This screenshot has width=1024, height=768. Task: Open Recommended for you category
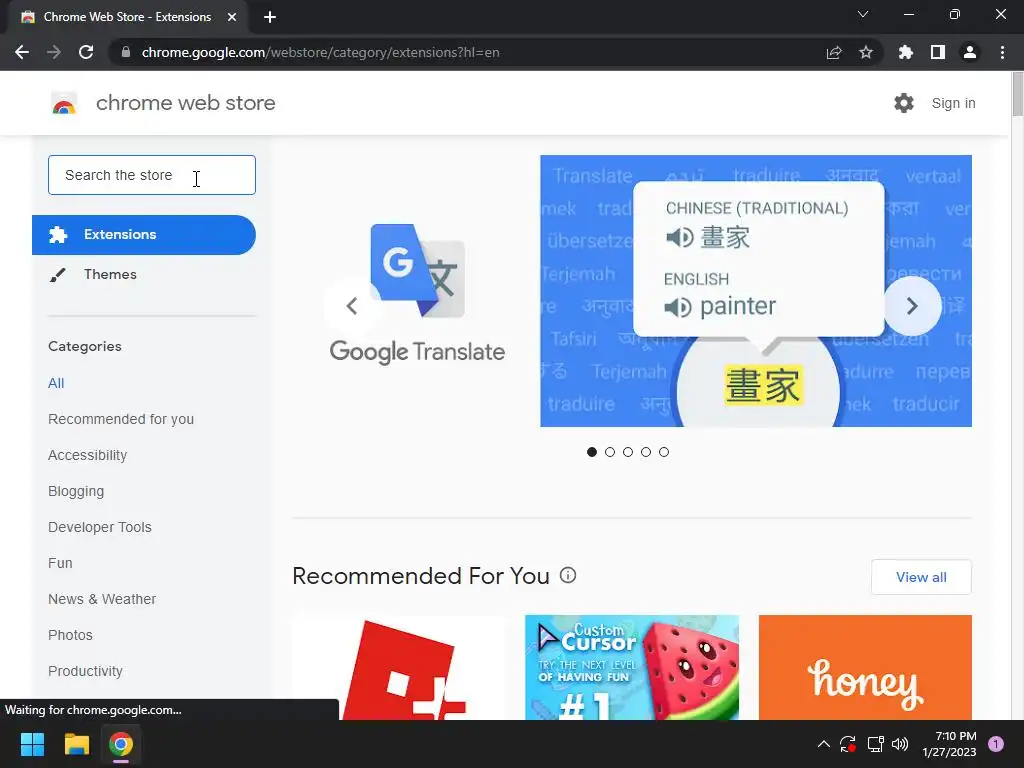(x=121, y=419)
